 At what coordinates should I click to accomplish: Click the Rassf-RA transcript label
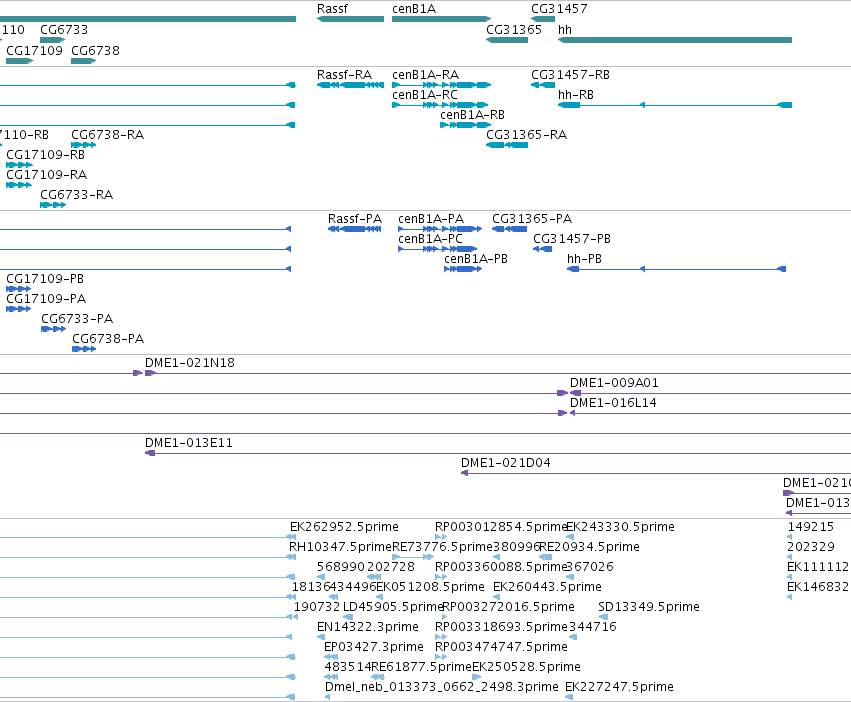click(345, 74)
